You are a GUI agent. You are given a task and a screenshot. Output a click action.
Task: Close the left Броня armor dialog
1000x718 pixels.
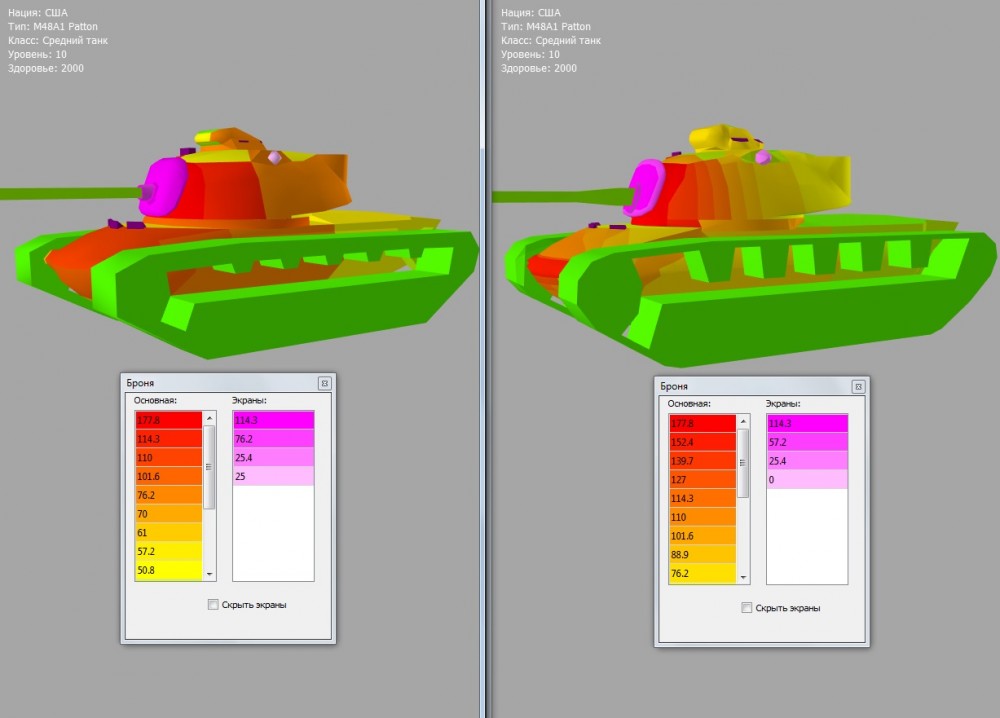coord(324,383)
